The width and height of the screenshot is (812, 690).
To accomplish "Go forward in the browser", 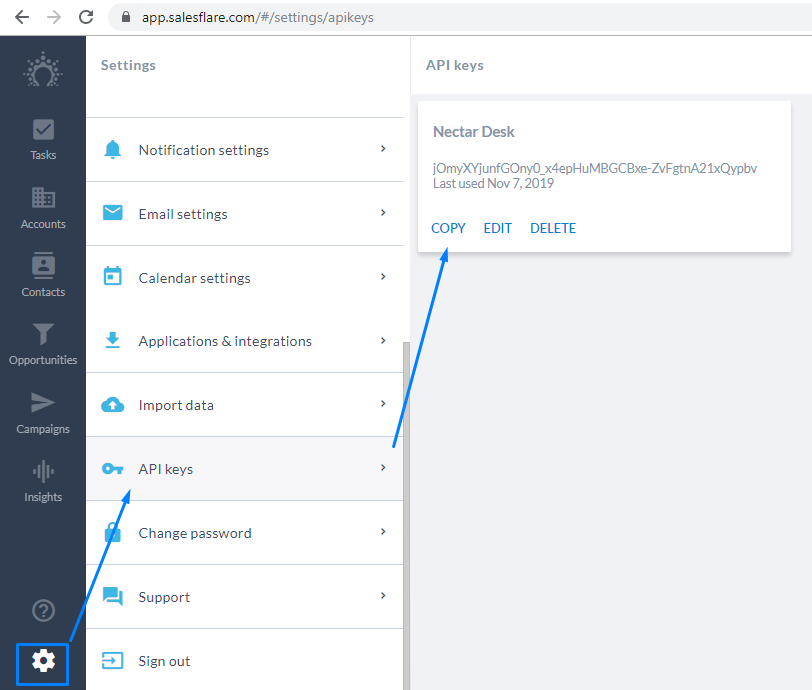I will coord(54,17).
